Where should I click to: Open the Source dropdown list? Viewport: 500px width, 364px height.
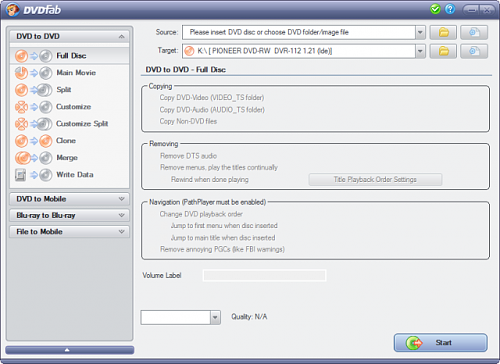(x=420, y=32)
